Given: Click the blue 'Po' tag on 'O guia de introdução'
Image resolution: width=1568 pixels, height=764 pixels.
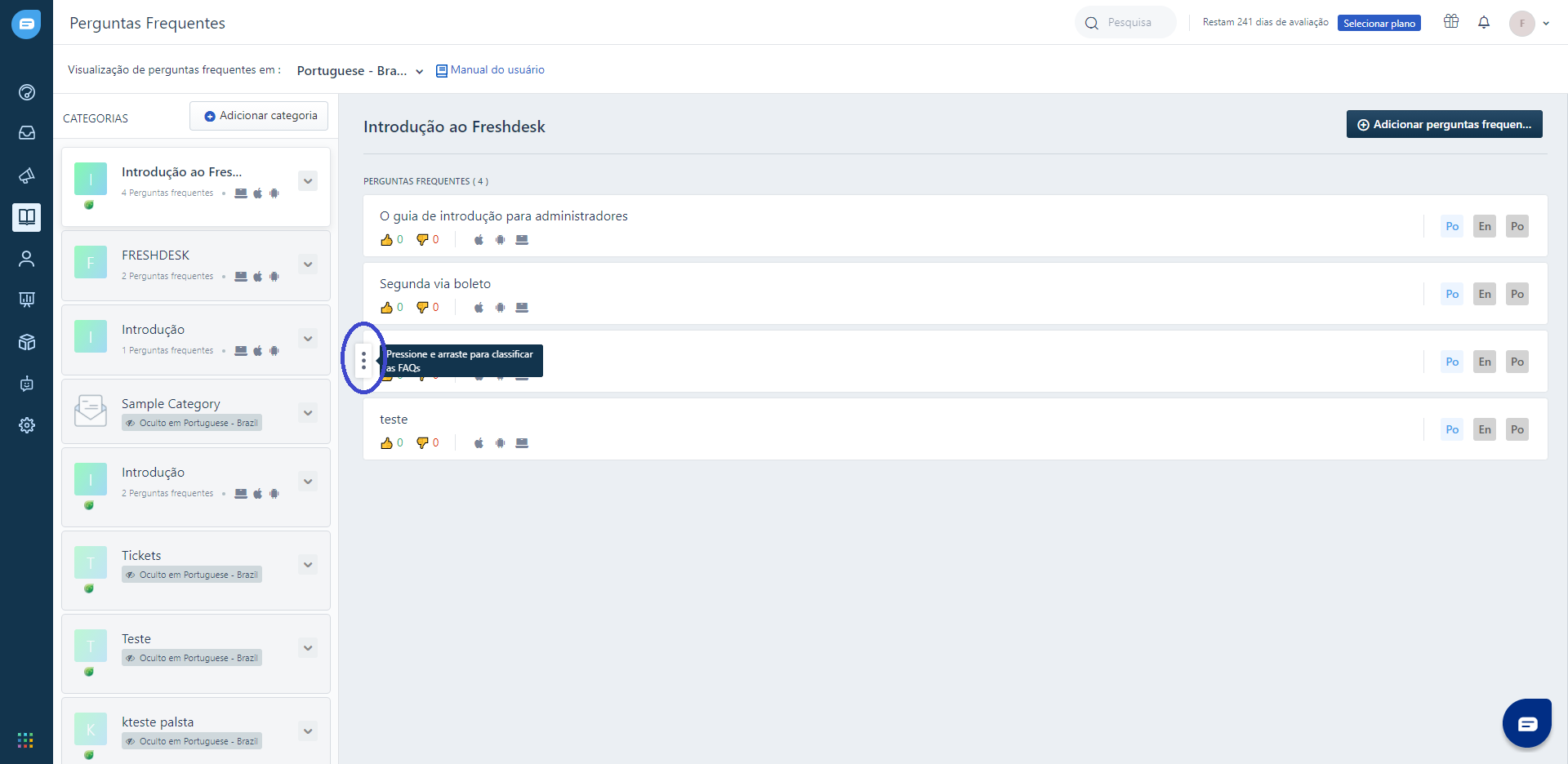Looking at the screenshot, I should [1452, 226].
